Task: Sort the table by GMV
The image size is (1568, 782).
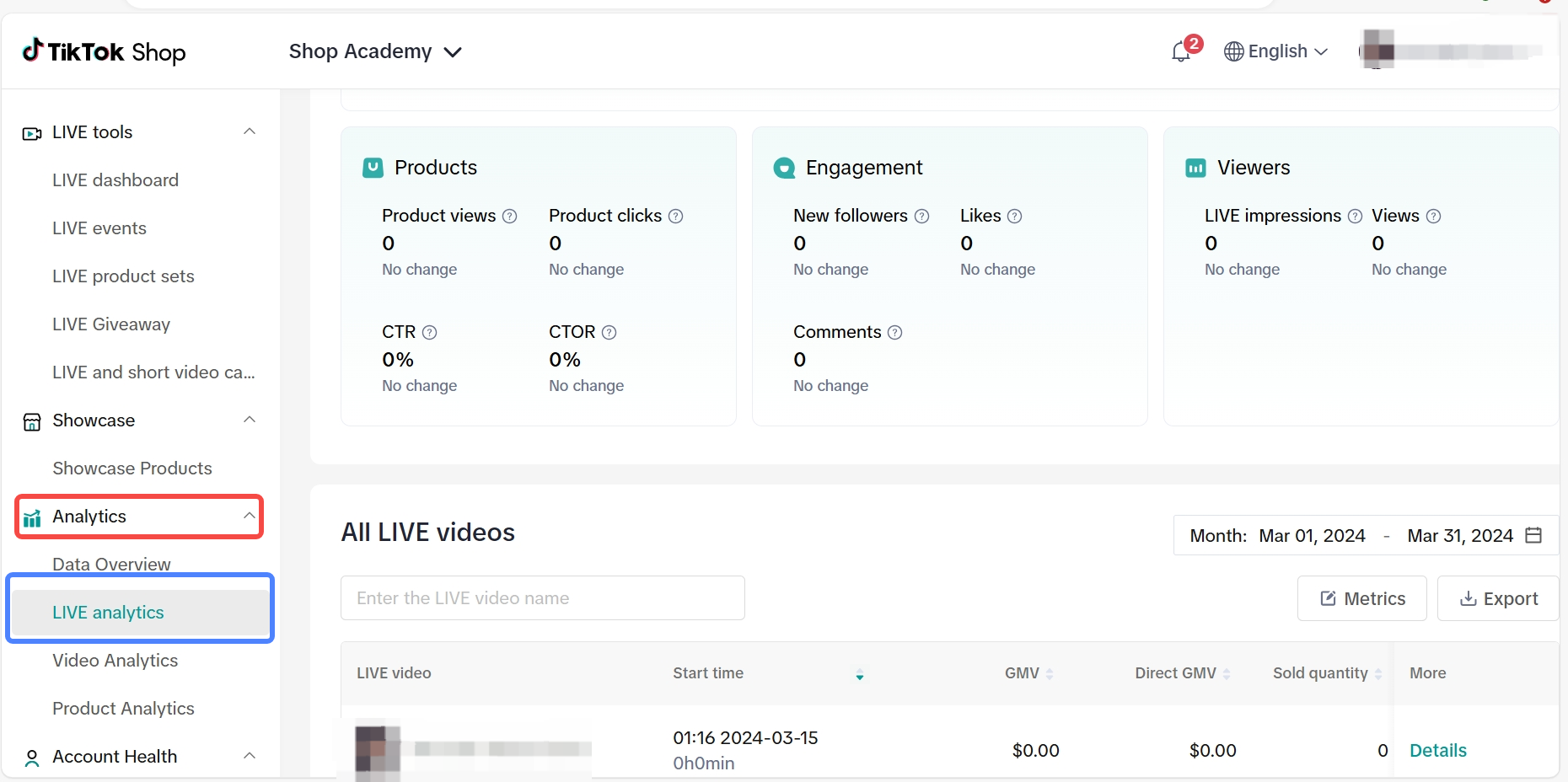Action: (1050, 674)
